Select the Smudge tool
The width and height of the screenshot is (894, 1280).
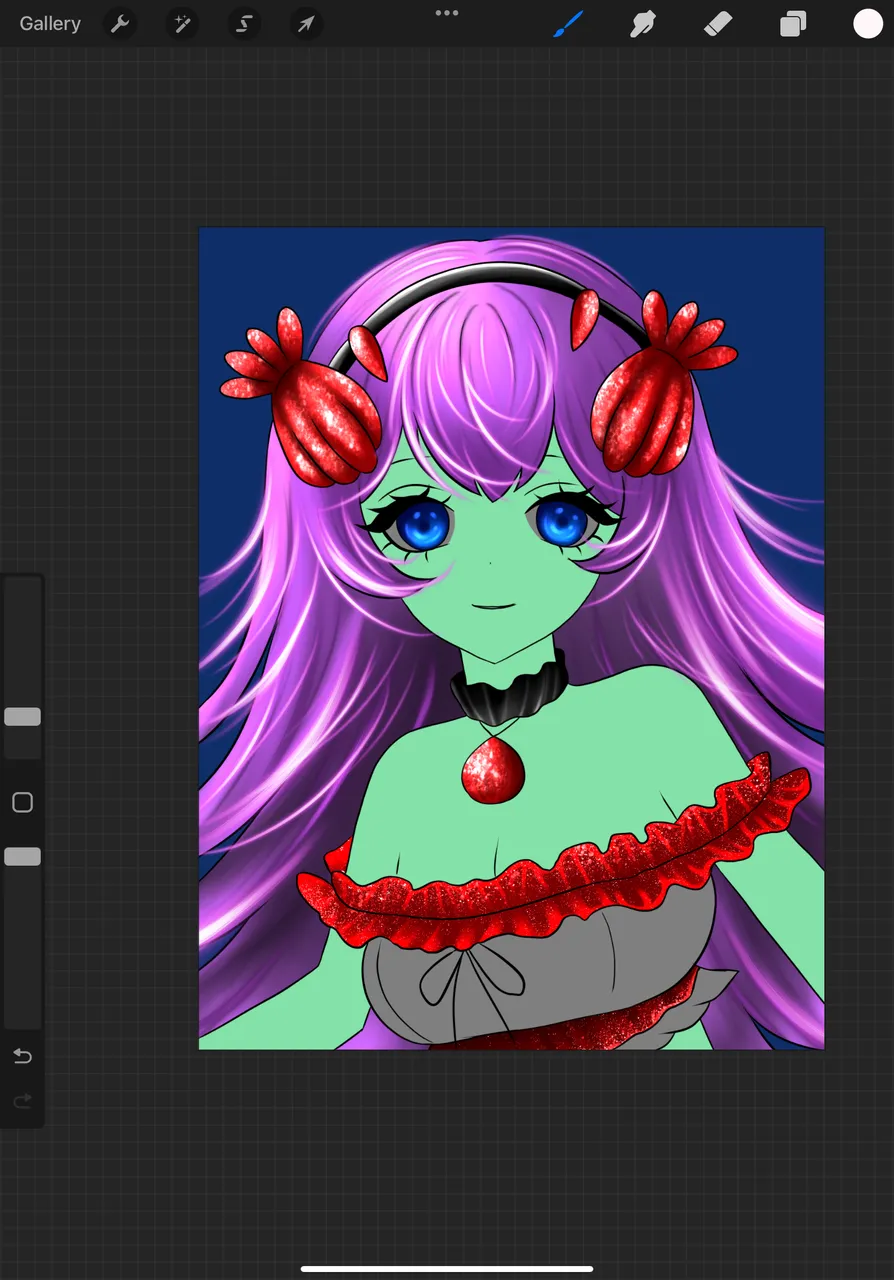pos(643,24)
